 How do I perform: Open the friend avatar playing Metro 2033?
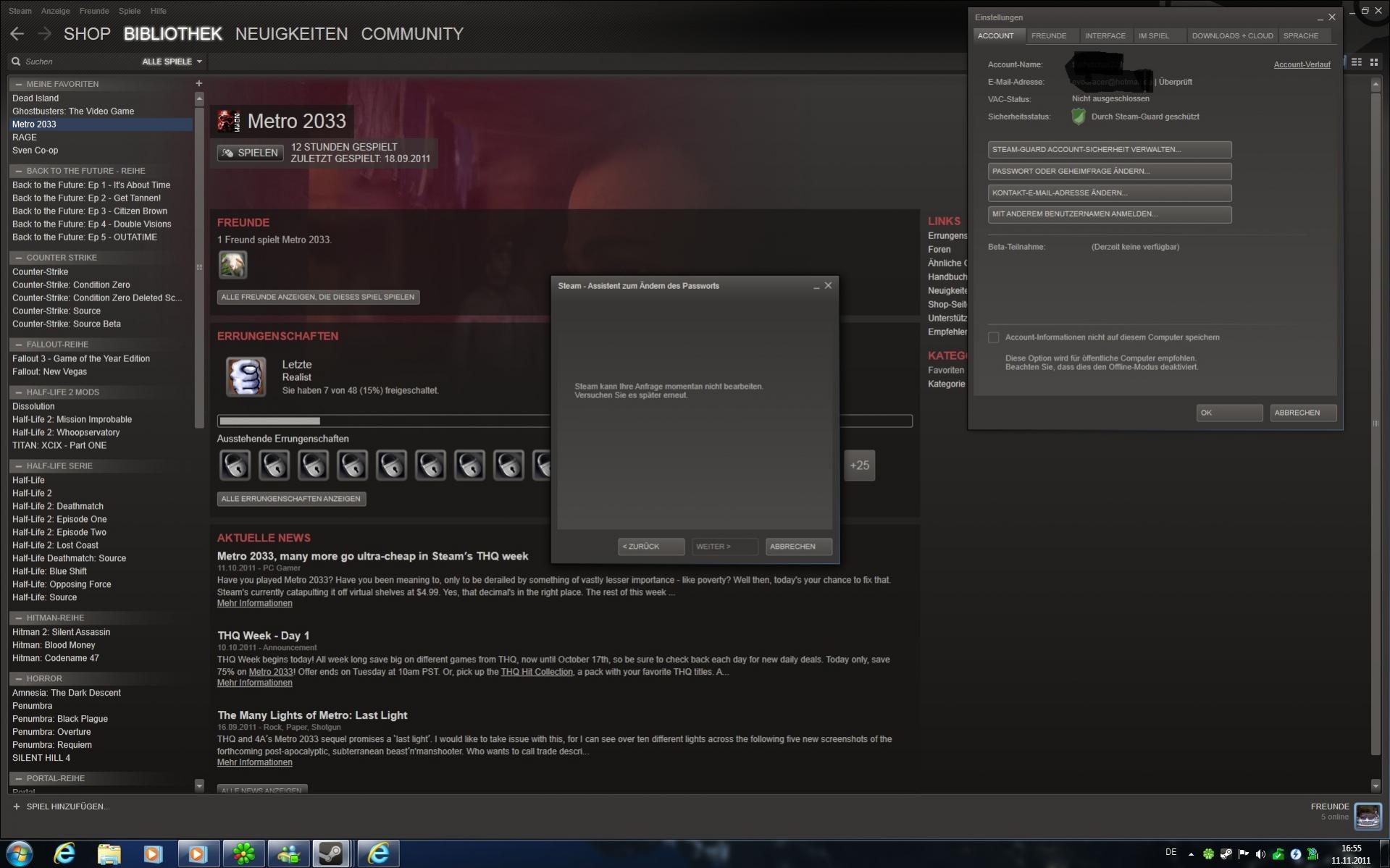click(233, 265)
